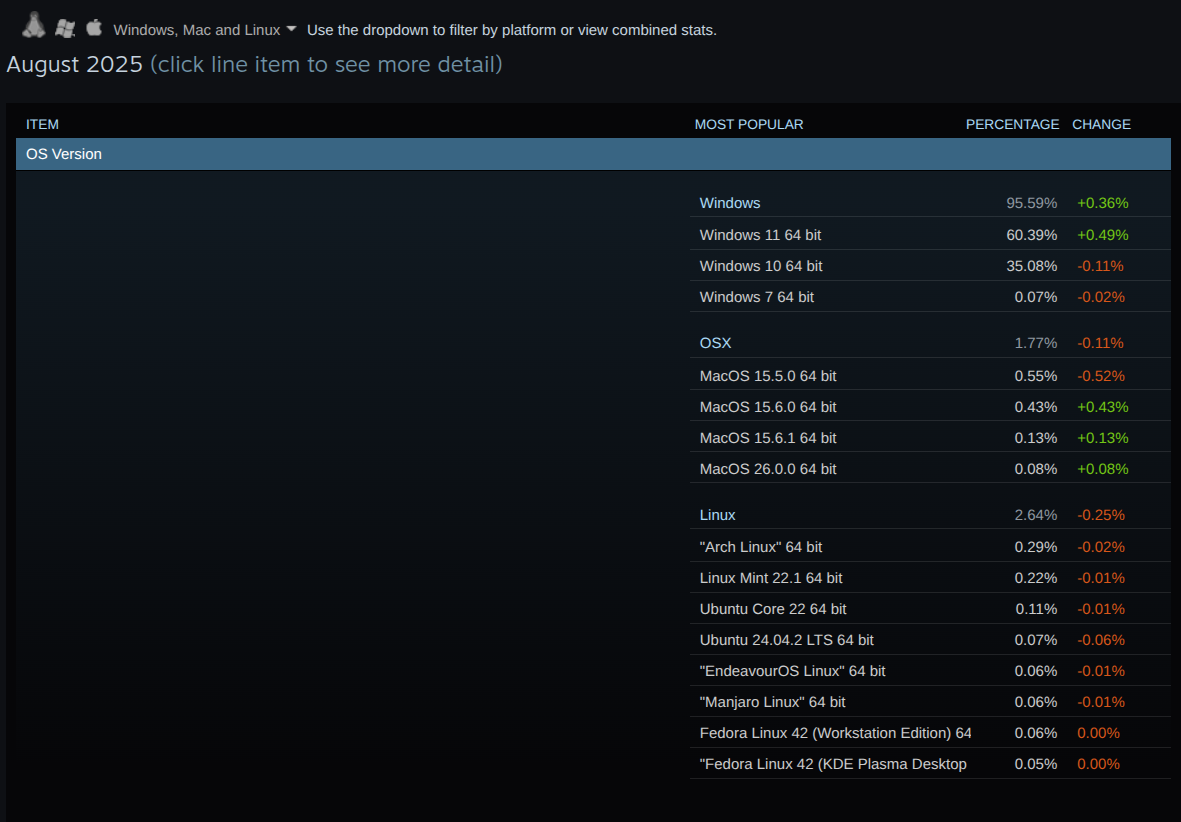Select the MacOS 15.6.0 64 bit row

click(930, 405)
